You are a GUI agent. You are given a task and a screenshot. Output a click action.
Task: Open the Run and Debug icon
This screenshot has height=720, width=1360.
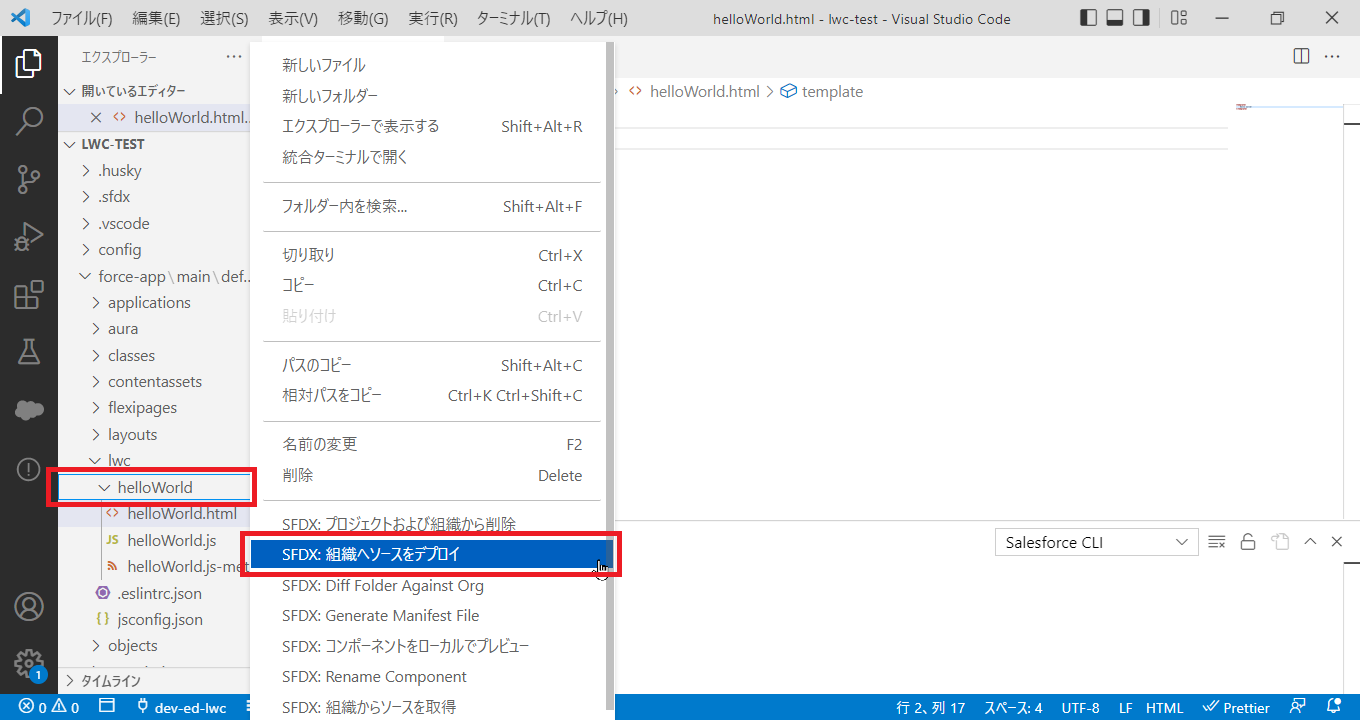(x=29, y=237)
